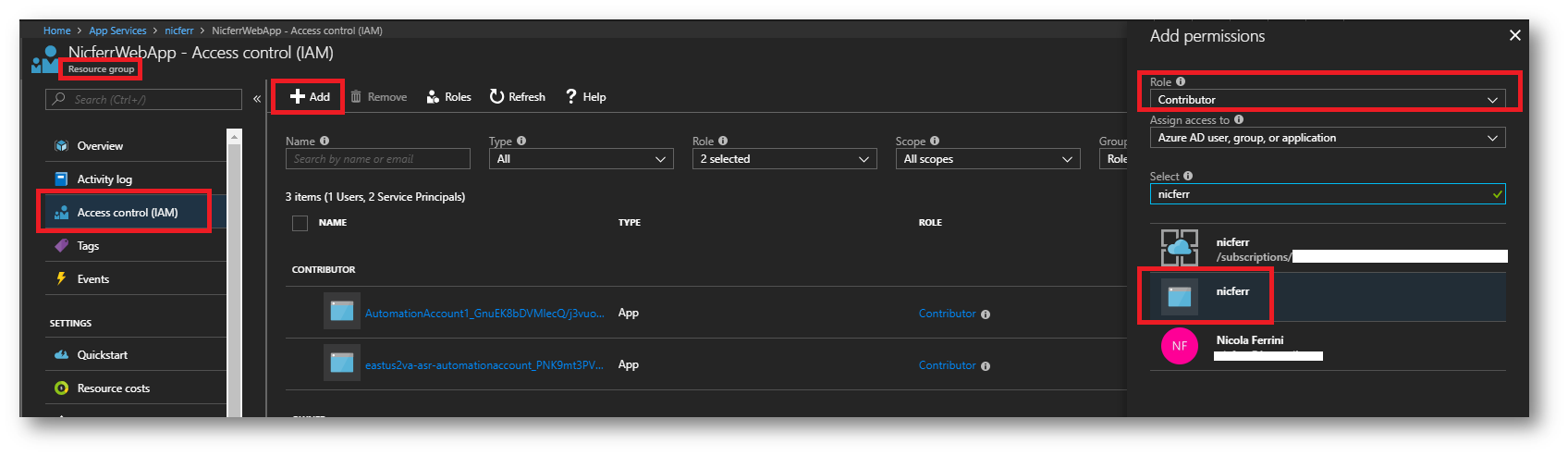Click the AutomationAccount1 app icon

(342, 312)
